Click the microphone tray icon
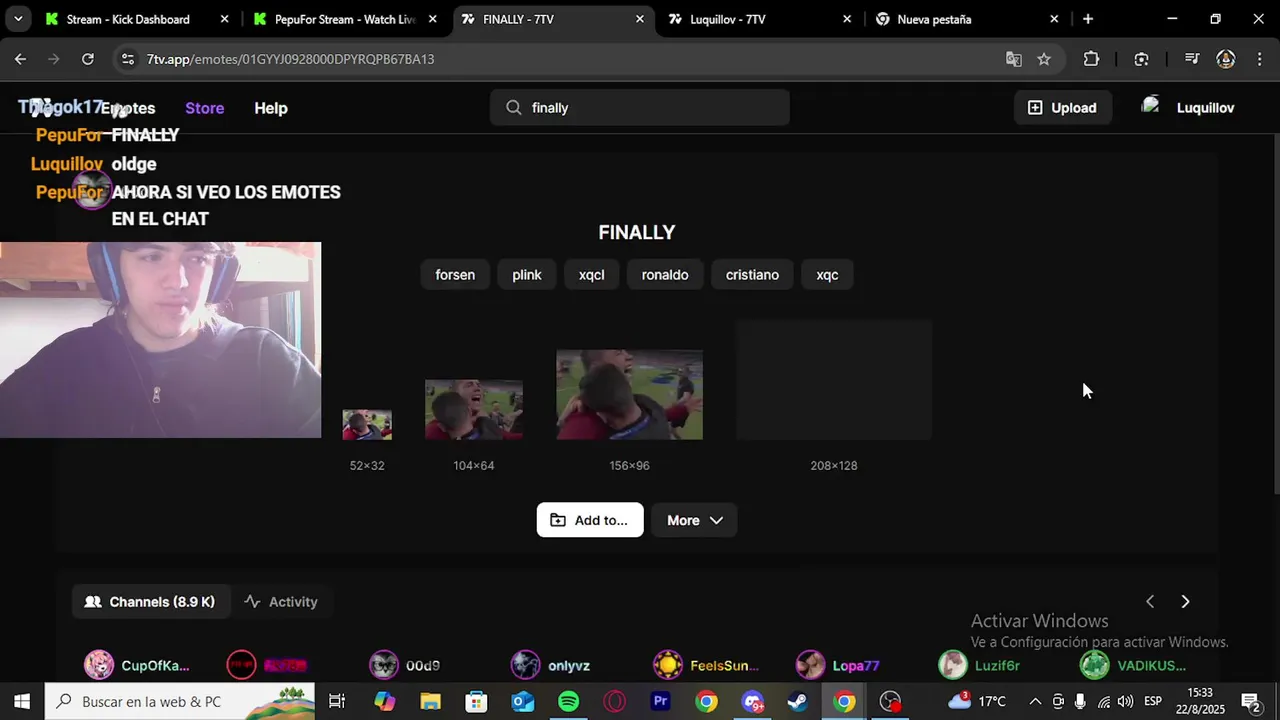Viewport: 1280px width, 720px height. point(1080,702)
